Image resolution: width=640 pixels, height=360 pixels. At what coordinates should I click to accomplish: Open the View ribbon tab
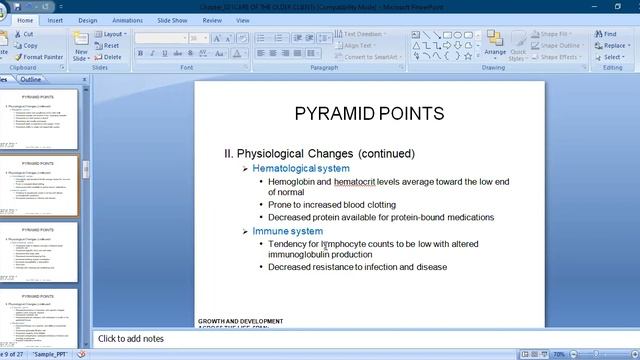click(242, 20)
